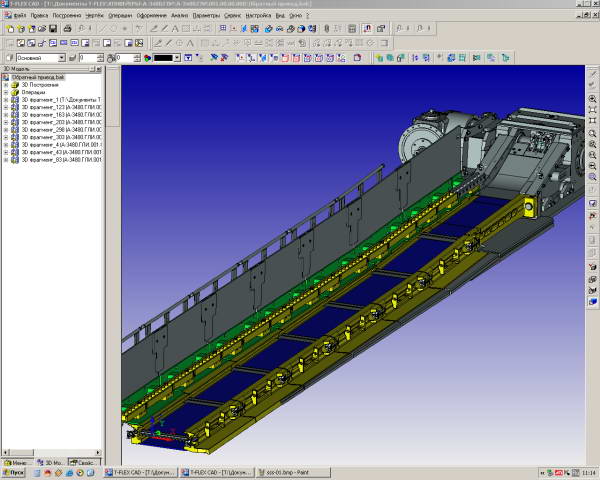This screenshot has height=480, width=600.
Task: Click the calculator icon in top toolbar
Action: pyautogui.click(x=352, y=29)
